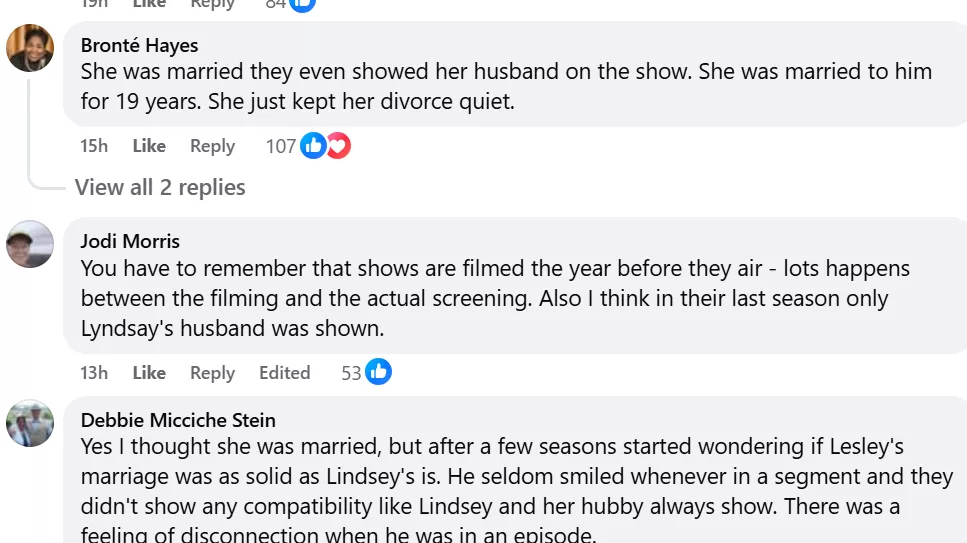Reply to Bronté Hayes' comment
Image resolution: width=967 pixels, height=543 pixels.
pyautogui.click(x=212, y=146)
